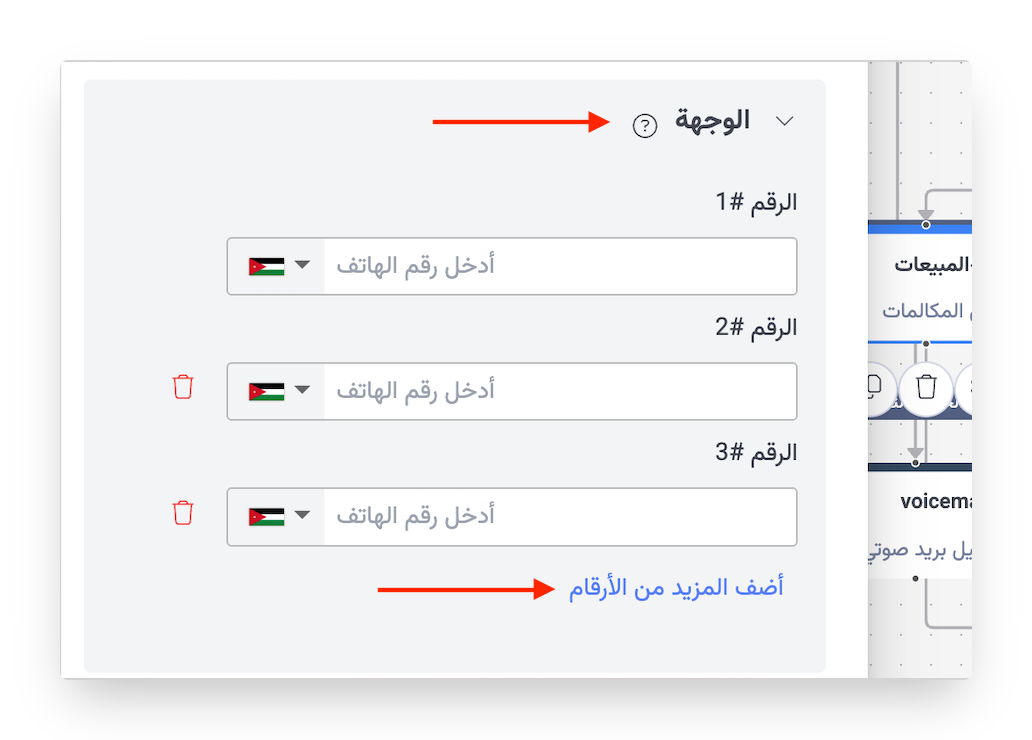Click the أضف المزيد من الأرقام link
The image size is (1032, 740).
click(676, 588)
